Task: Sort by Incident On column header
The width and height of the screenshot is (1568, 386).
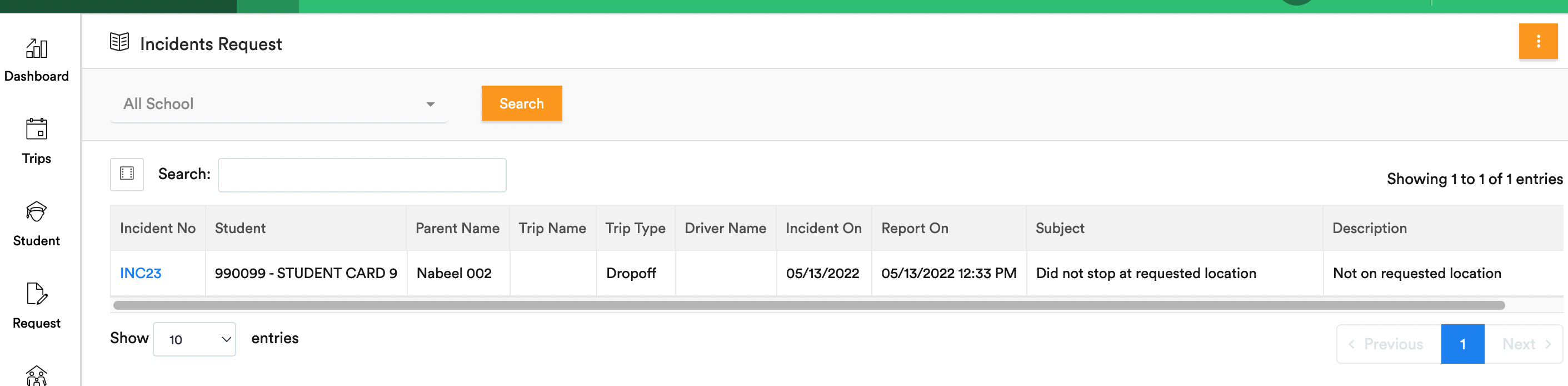Action: click(823, 228)
